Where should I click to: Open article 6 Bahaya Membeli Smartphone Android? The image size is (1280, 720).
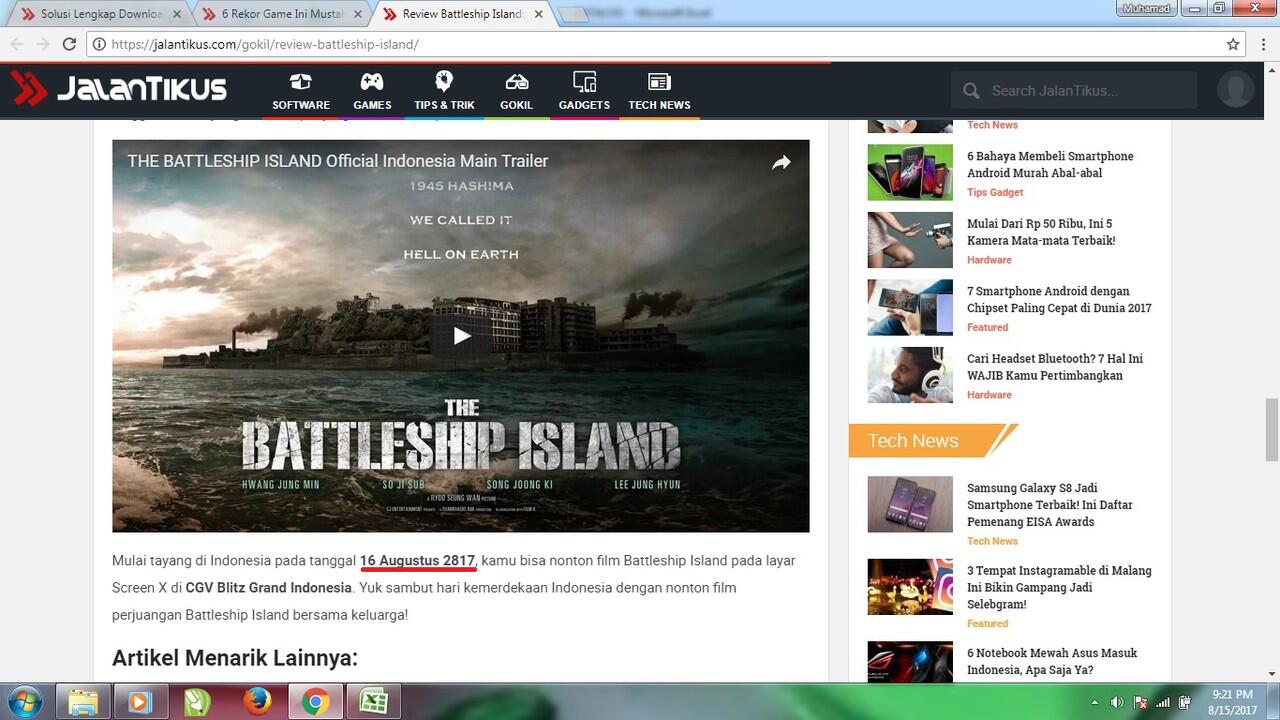point(1050,164)
